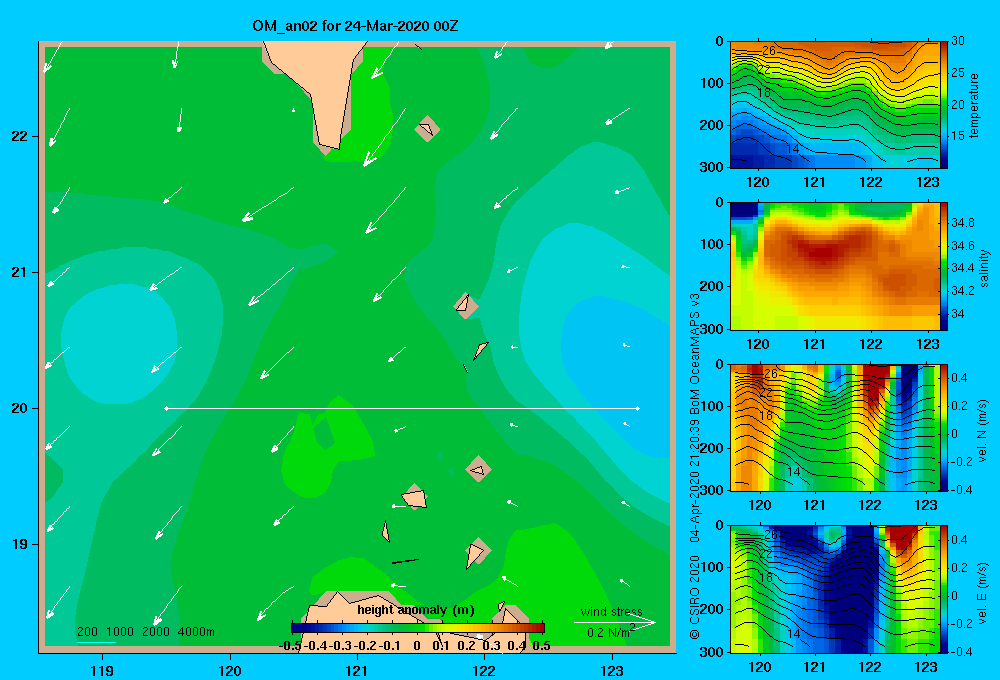Open the vel. N depth section panel
Viewport: 1000px width, 680px height.
[x=834, y=427]
